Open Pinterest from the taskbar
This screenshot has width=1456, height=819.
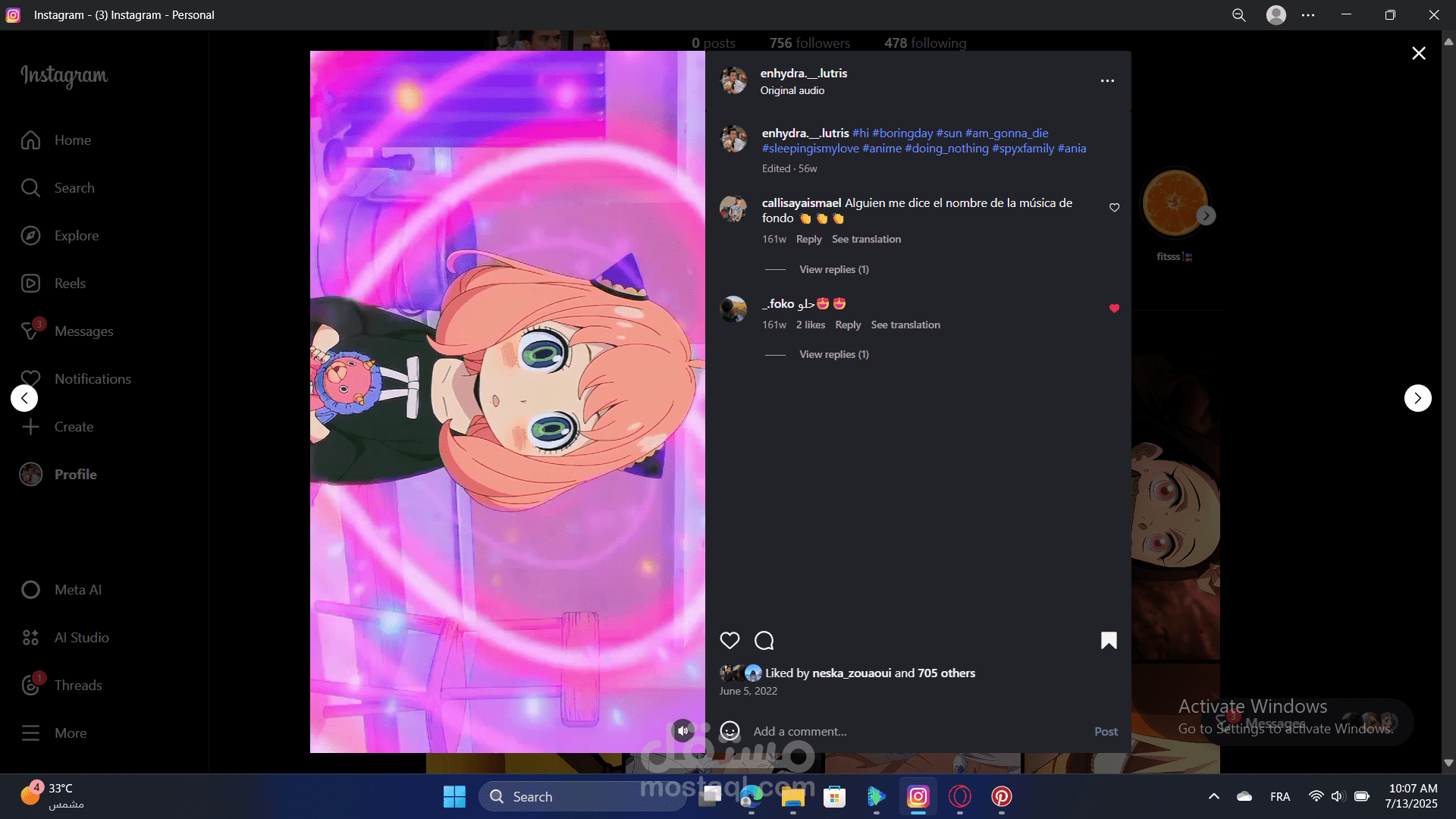click(1001, 796)
